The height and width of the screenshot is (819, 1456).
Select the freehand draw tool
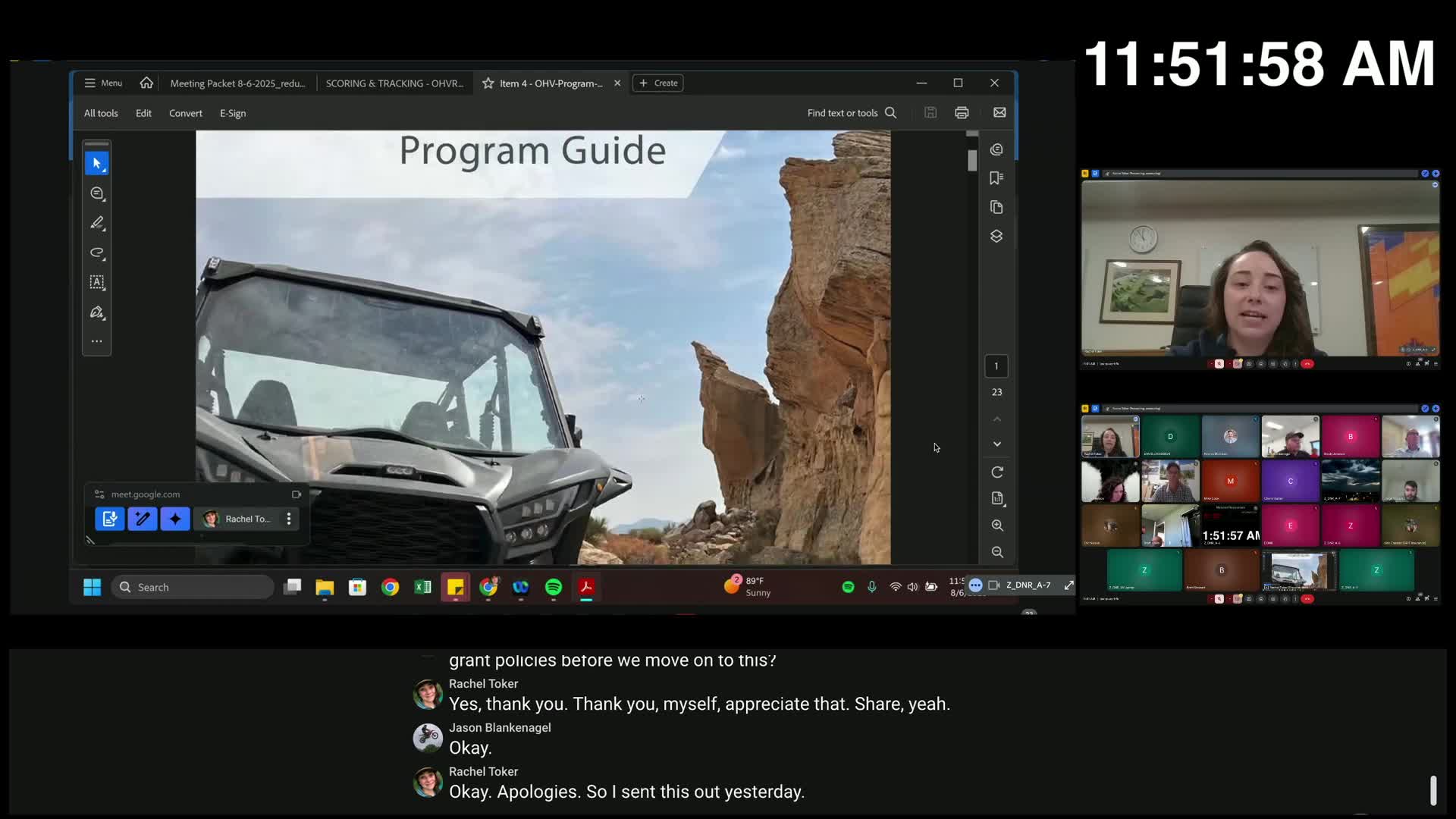click(x=96, y=253)
